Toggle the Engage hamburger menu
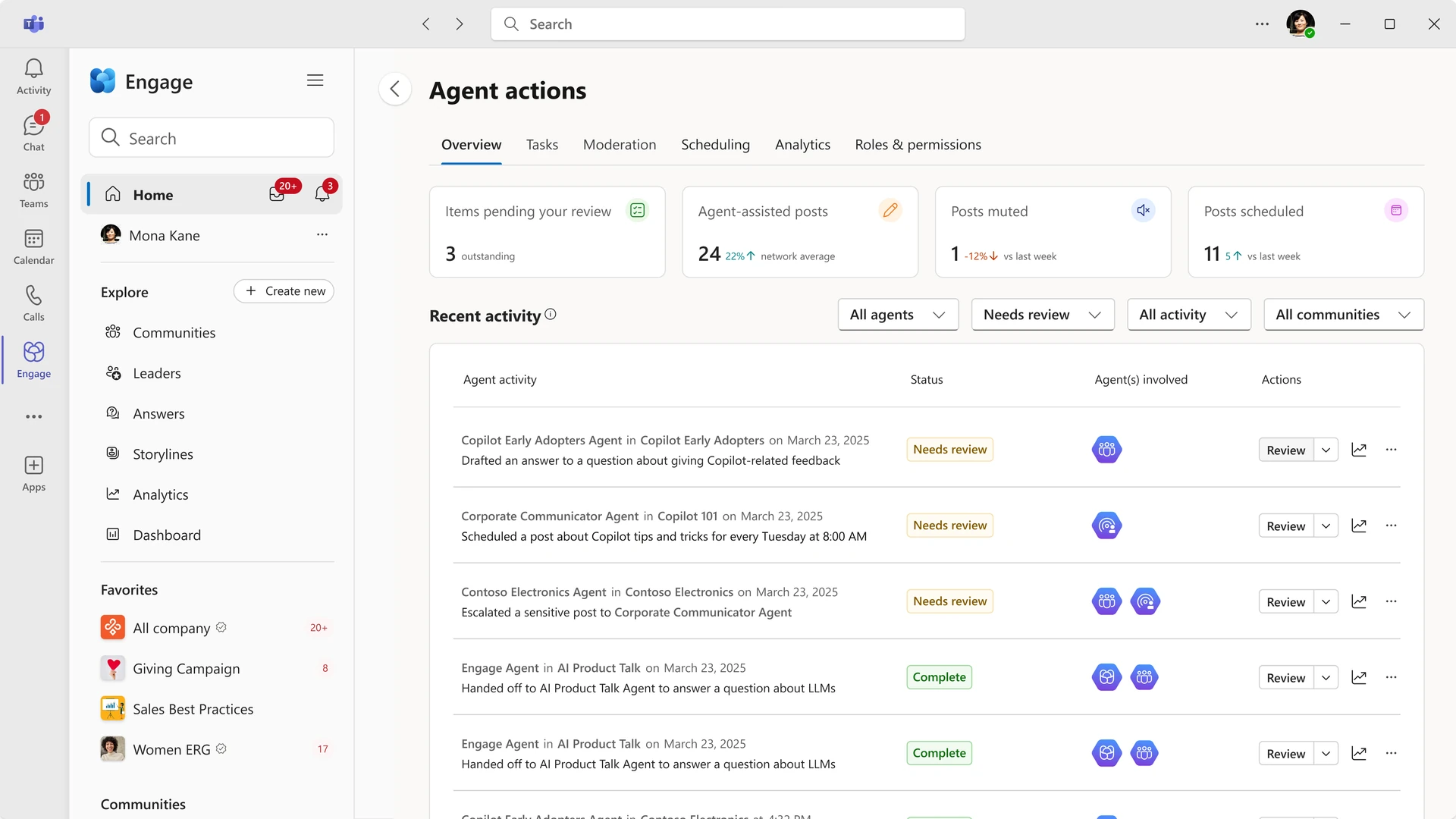Viewport: 1456px width, 819px height. click(x=315, y=80)
